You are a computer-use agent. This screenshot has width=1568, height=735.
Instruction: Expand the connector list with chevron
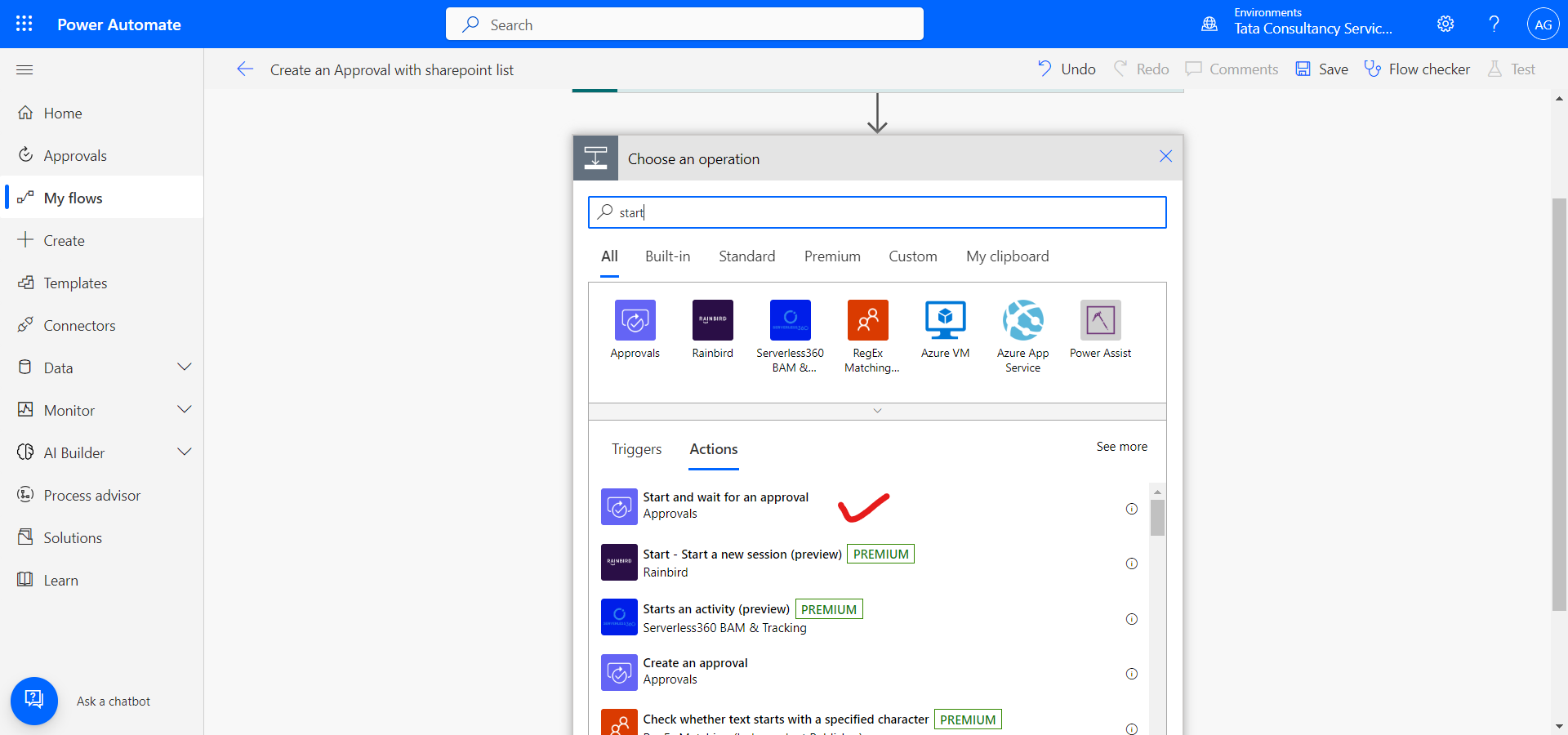coord(877,411)
